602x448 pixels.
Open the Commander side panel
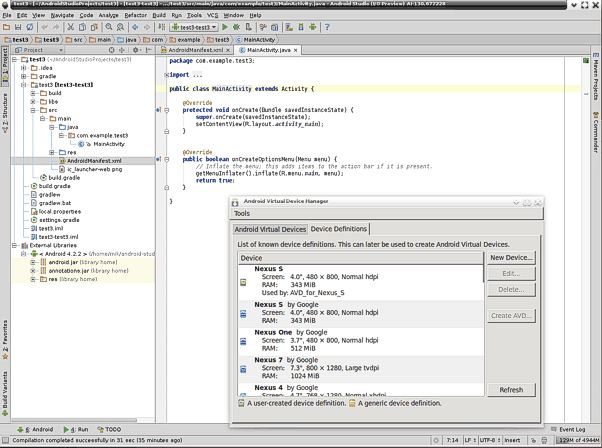[x=595, y=131]
